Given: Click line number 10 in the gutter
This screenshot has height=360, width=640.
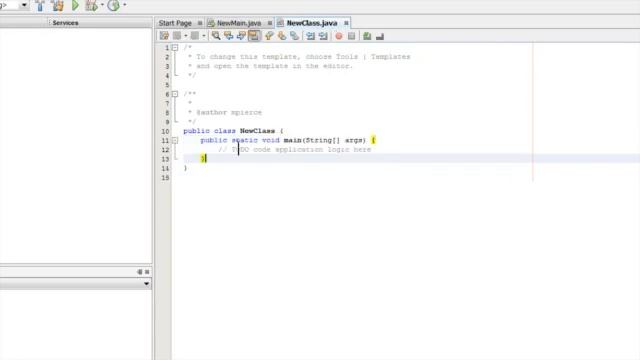Looking at the screenshot, I should [165, 131].
